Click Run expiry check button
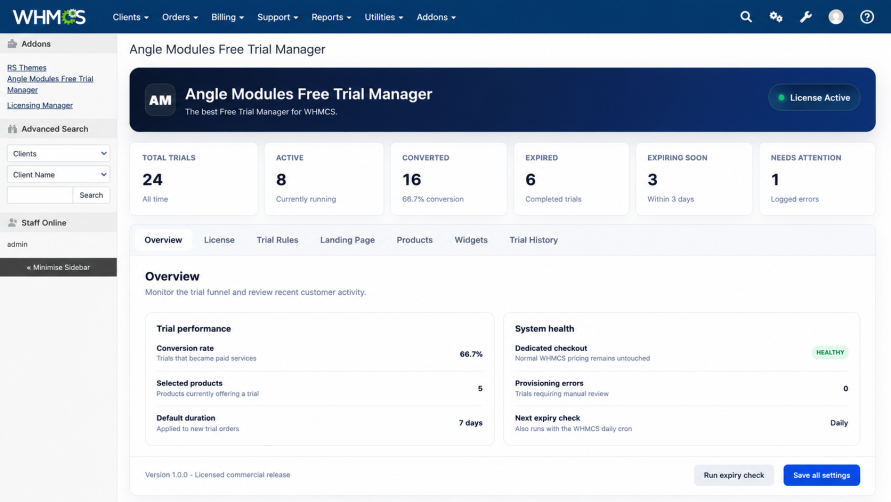The image size is (891, 502). (x=734, y=475)
